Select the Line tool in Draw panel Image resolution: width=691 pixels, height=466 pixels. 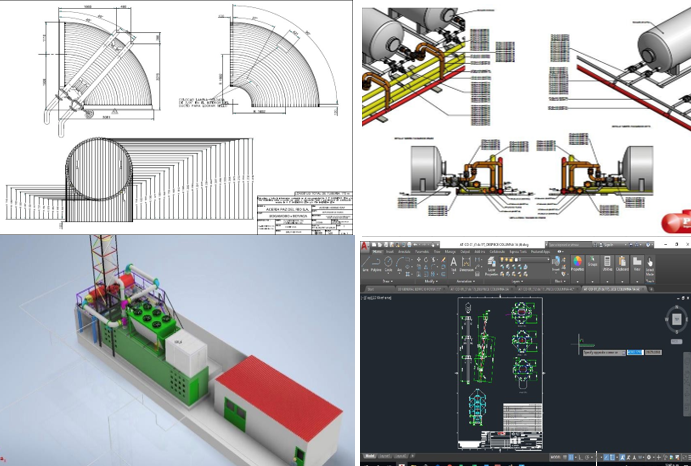[x=366, y=266]
